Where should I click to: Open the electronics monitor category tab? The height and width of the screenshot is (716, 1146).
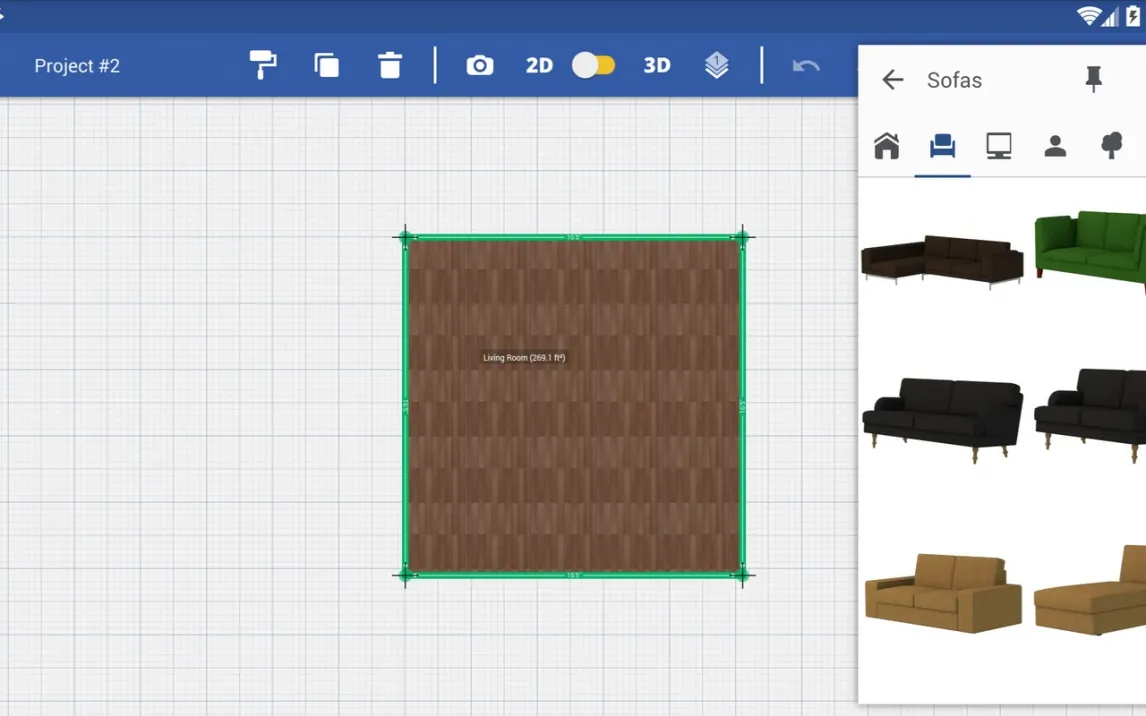click(998, 146)
